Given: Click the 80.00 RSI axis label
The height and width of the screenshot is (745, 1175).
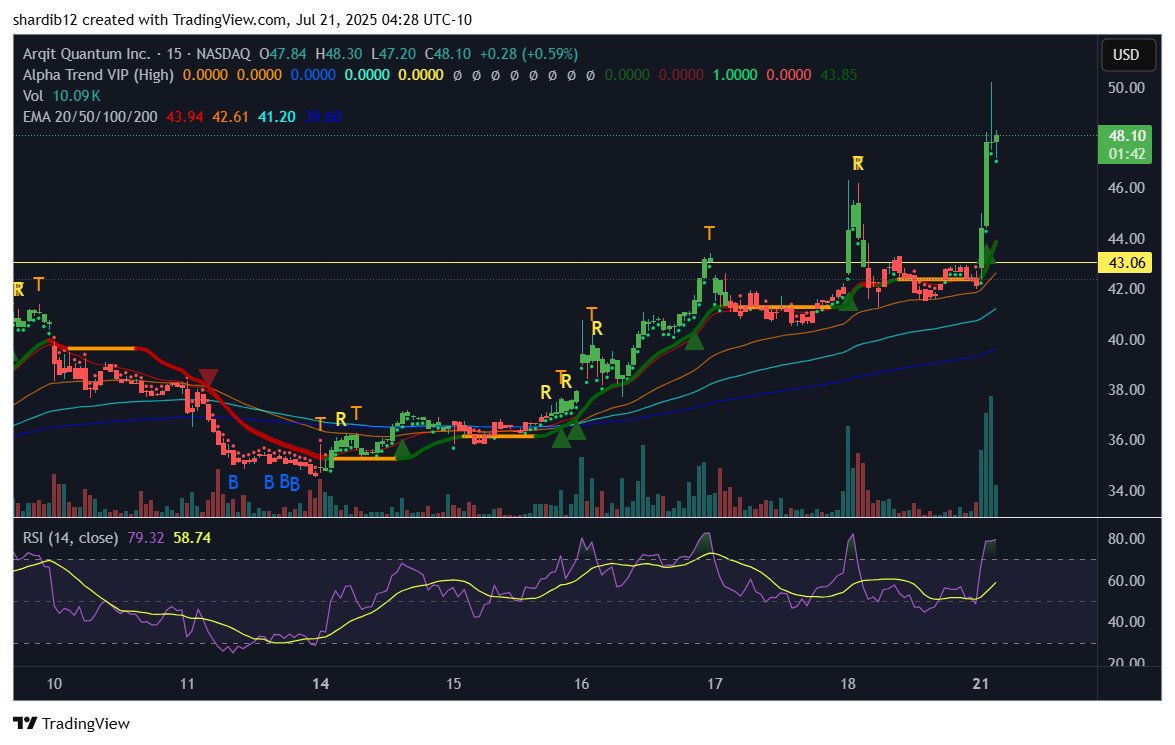Looking at the screenshot, I should point(1126,539).
